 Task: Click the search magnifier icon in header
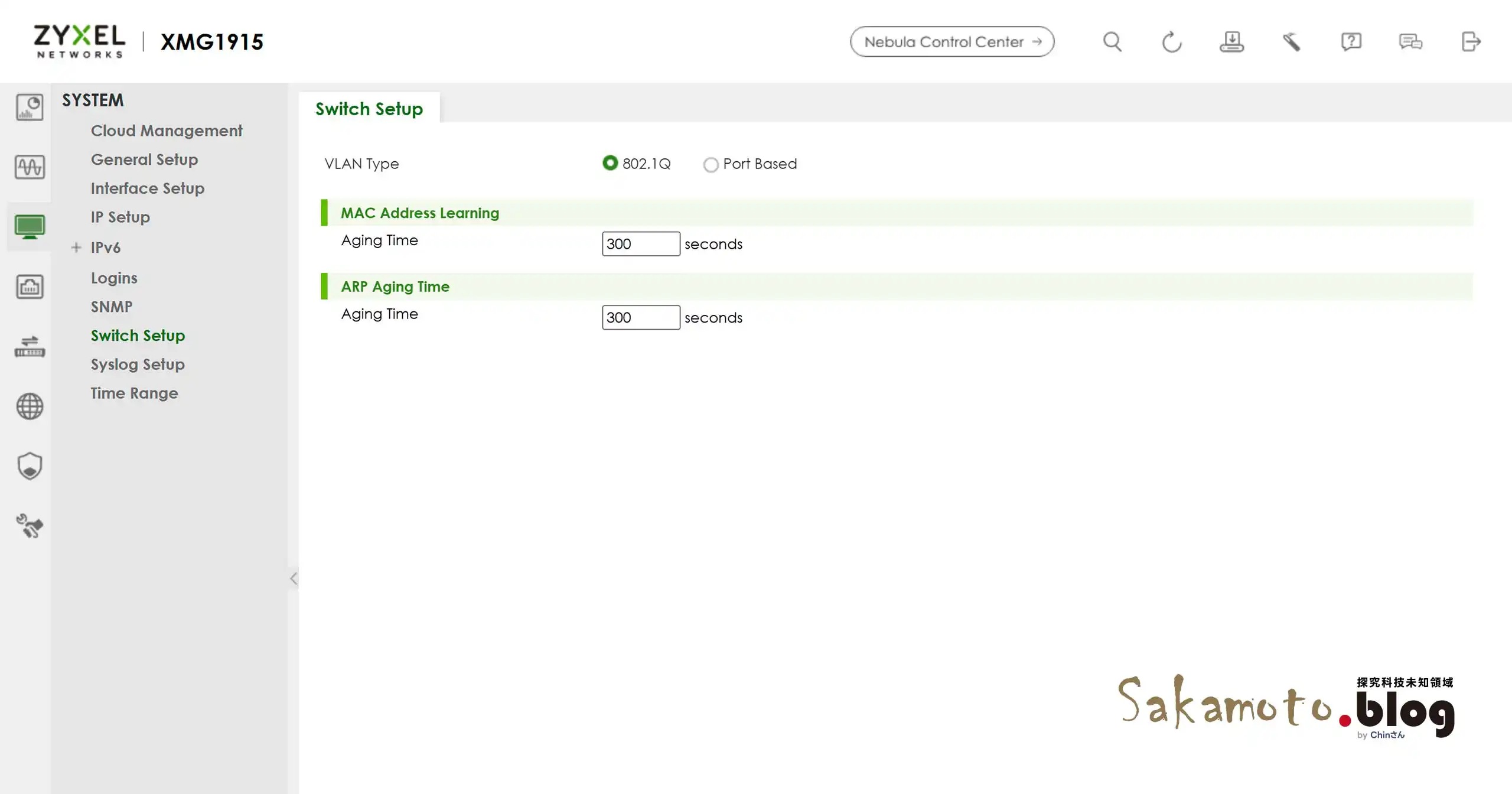[1112, 42]
